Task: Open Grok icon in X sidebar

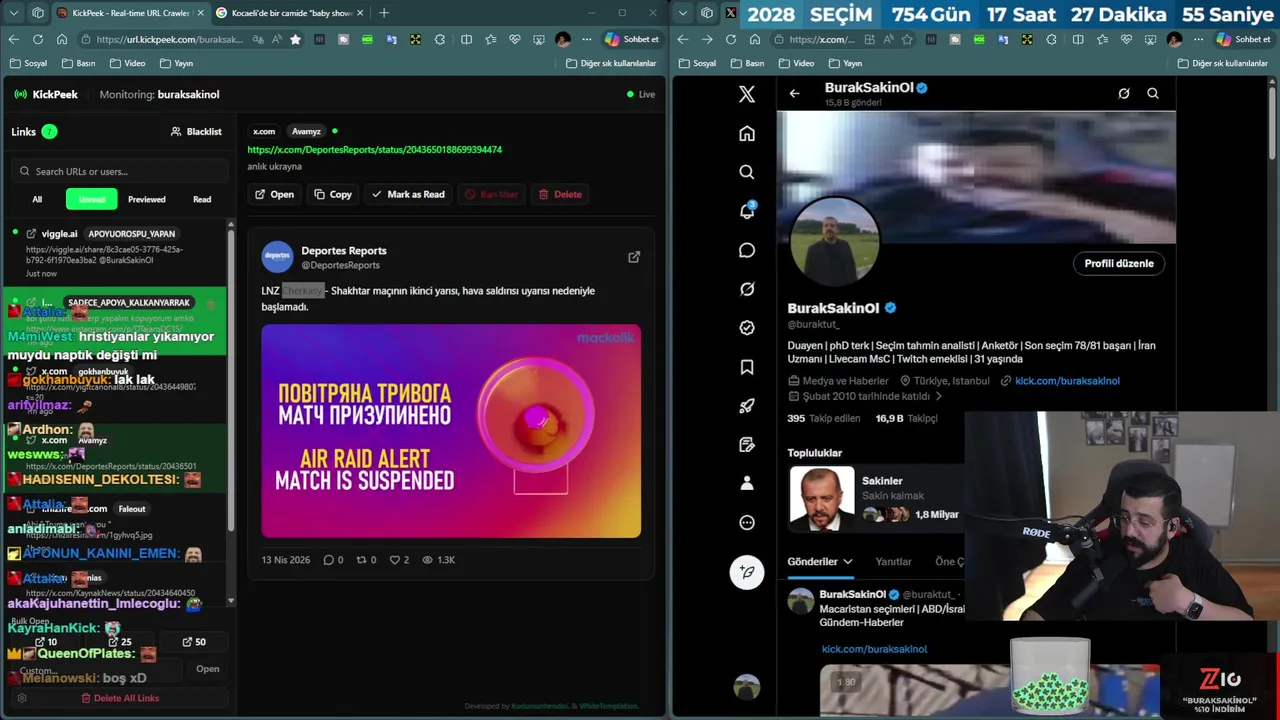Action: click(746, 289)
